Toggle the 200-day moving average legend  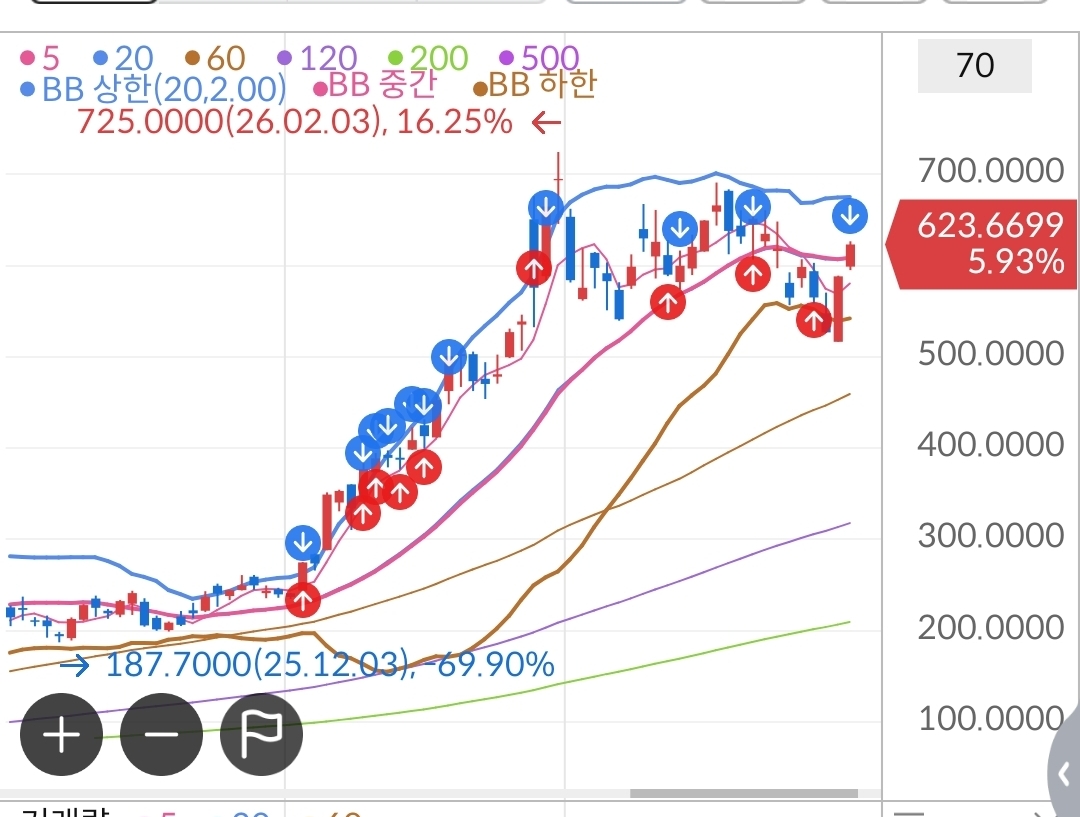[x=428, y=58]
